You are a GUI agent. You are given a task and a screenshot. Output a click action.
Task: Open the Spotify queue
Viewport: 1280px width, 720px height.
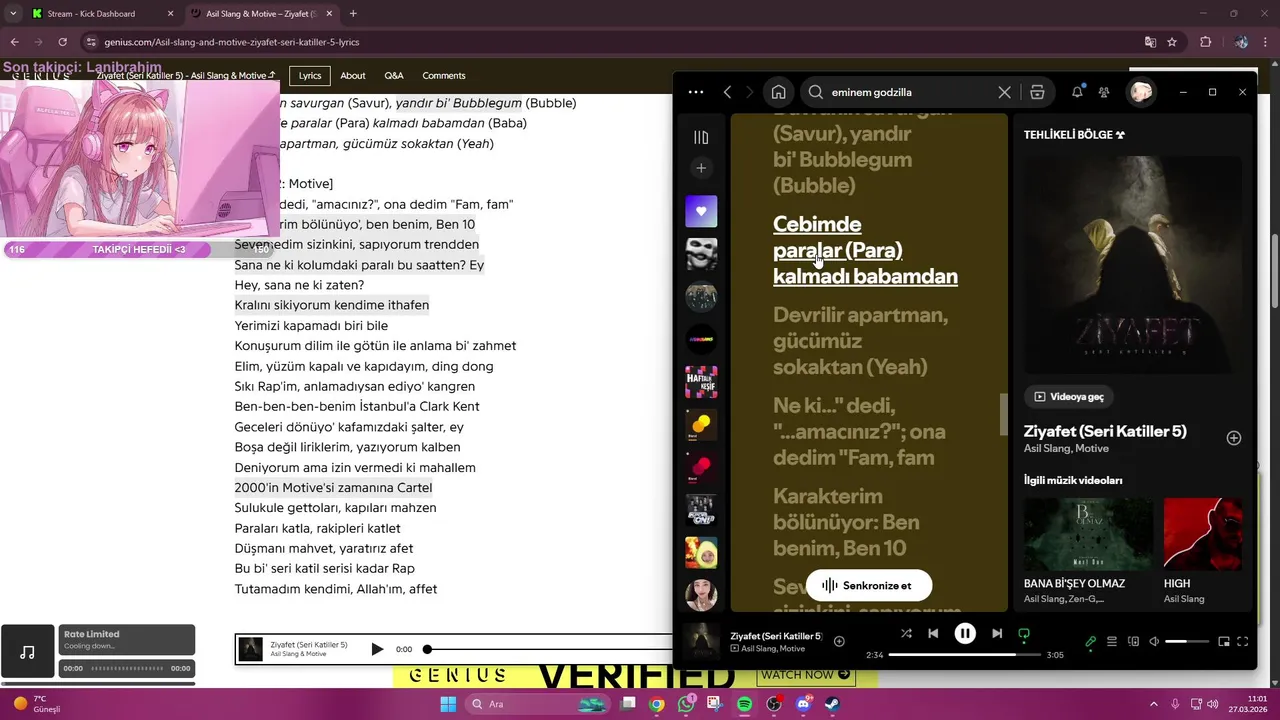1112,641
